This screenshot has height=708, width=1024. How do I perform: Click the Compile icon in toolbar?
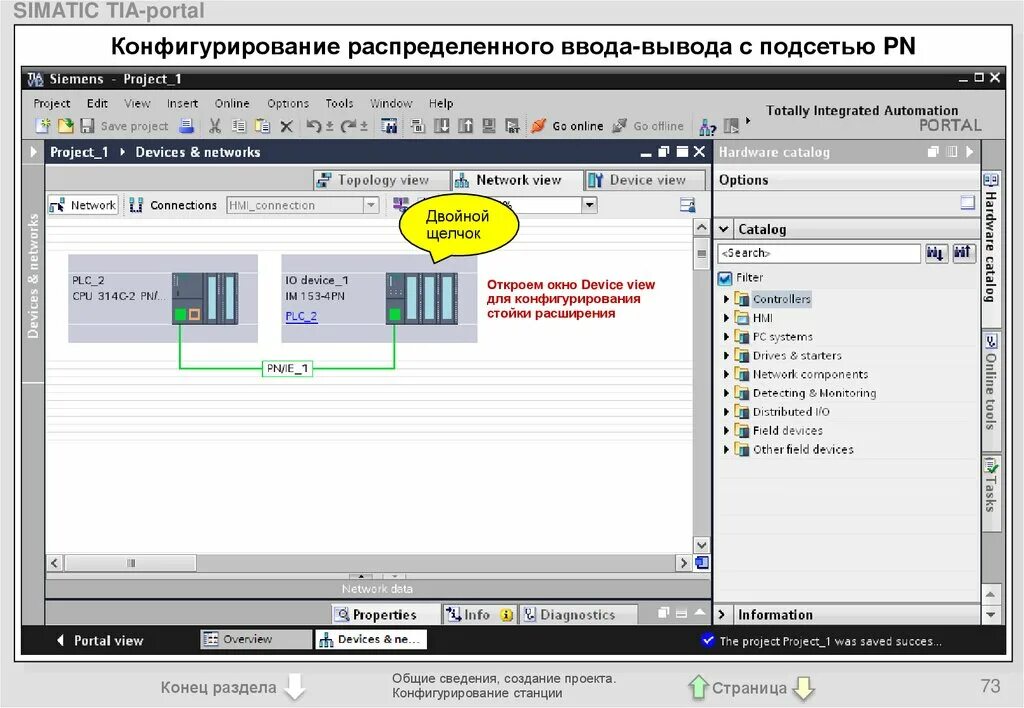418,126
